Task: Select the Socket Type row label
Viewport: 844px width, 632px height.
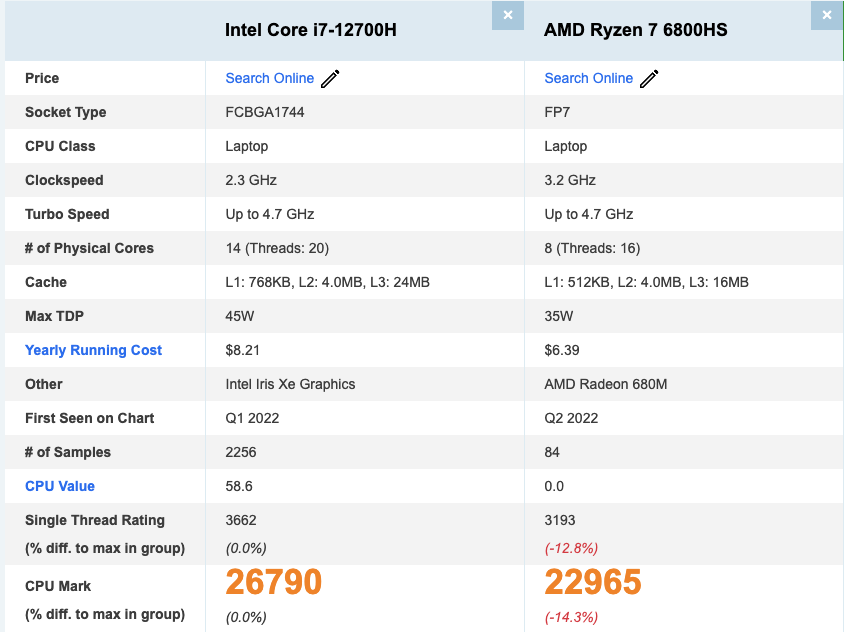Action: tap(66, 112)
